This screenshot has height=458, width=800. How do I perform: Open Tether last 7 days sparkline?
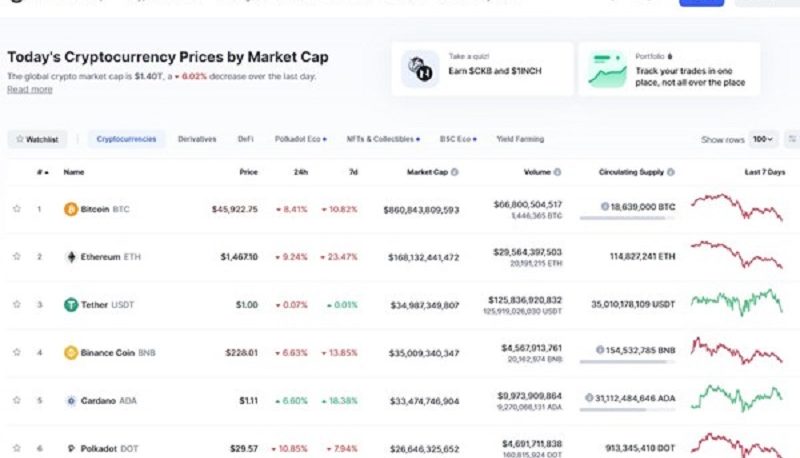click(737, 302)
